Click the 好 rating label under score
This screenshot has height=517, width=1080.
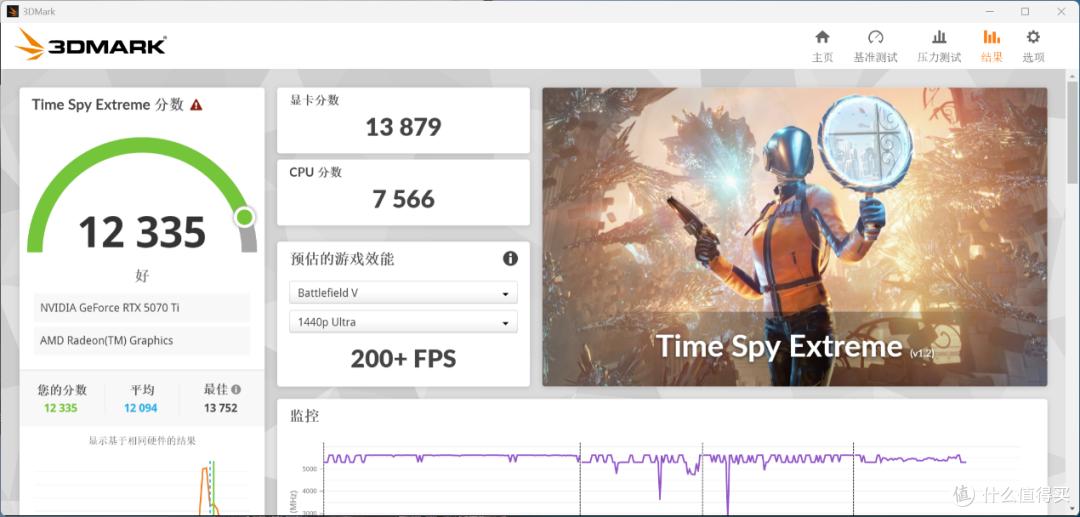point(142,275)
